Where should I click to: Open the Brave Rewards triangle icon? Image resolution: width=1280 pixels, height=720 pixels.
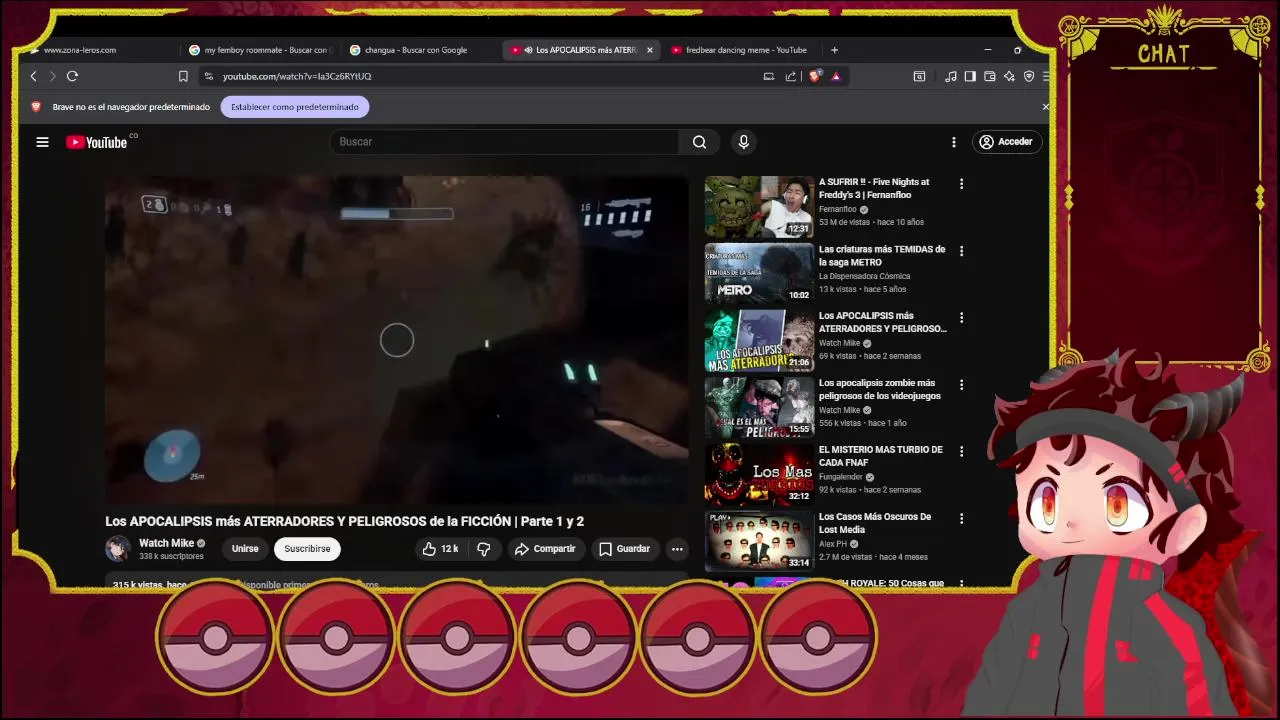coord(836,76)
